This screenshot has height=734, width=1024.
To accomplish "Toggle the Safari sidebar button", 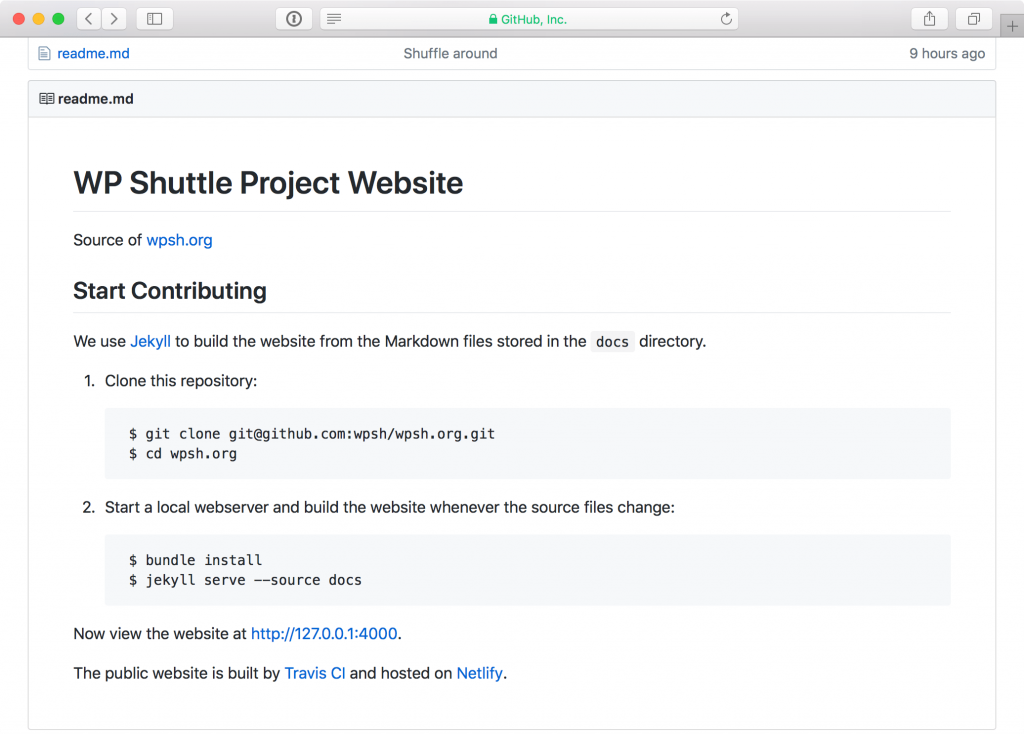I will [x=155, y=19].
